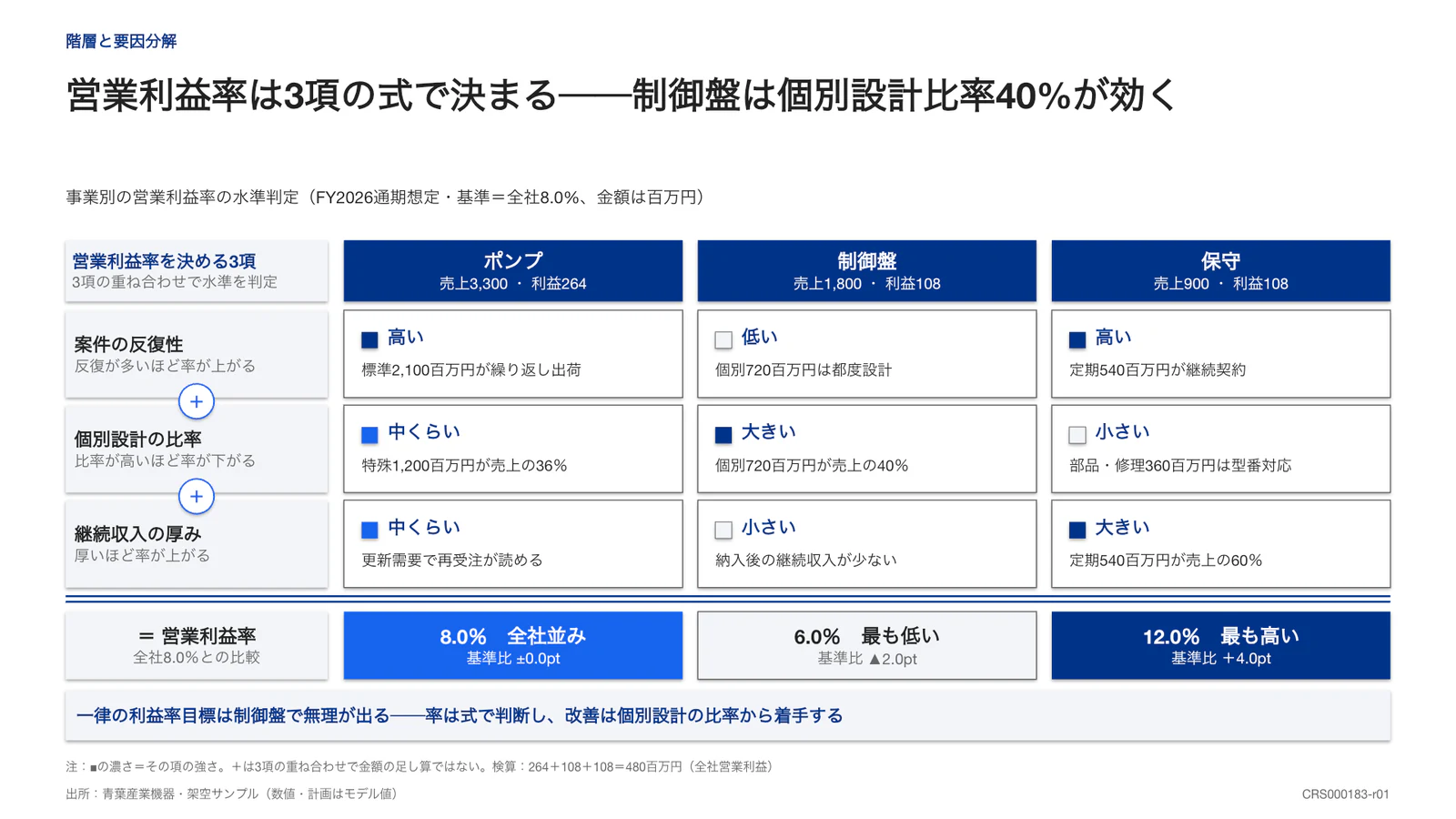Click the 営業利益率を決める3項 header cell
This screenshot has width=1456, height=819.
click(x=197, y=271)
